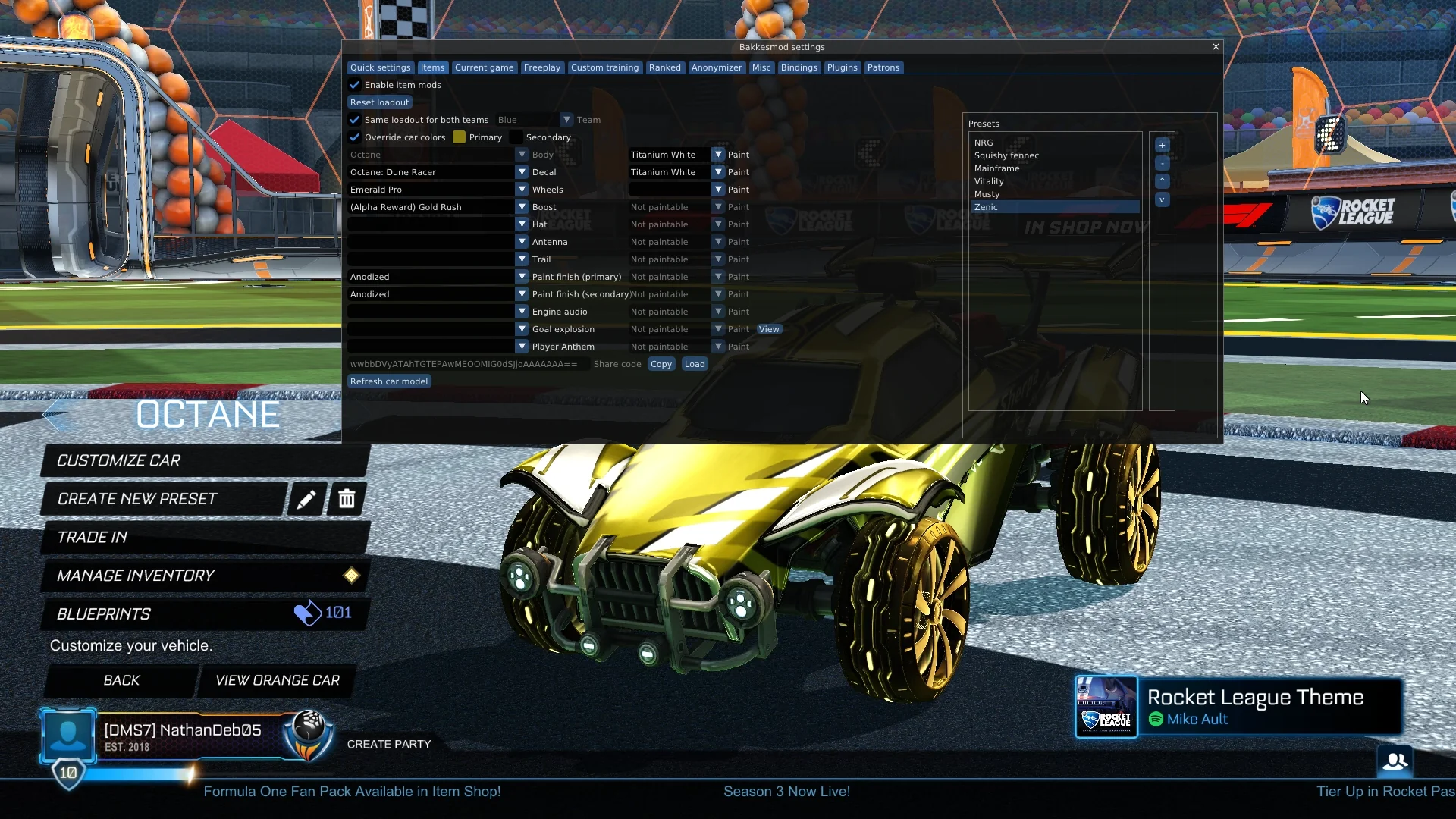Expand Body paint dropdown for Titanium White

pos(718,154)
